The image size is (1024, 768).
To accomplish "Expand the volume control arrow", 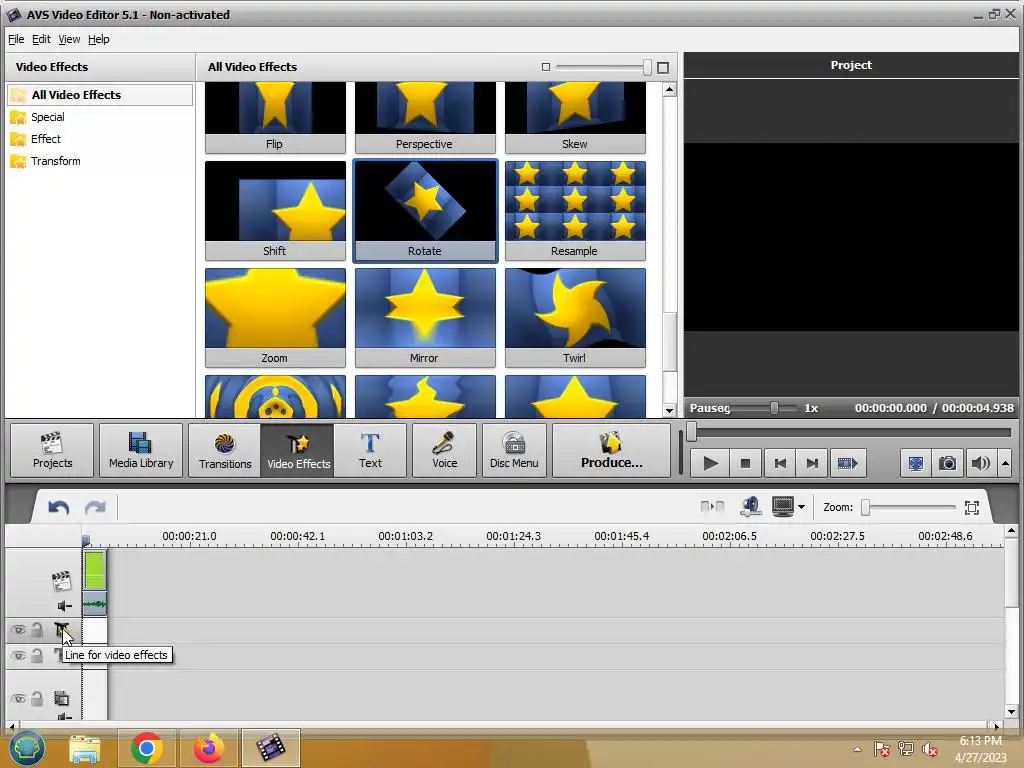I will [x=1006, y=464].
